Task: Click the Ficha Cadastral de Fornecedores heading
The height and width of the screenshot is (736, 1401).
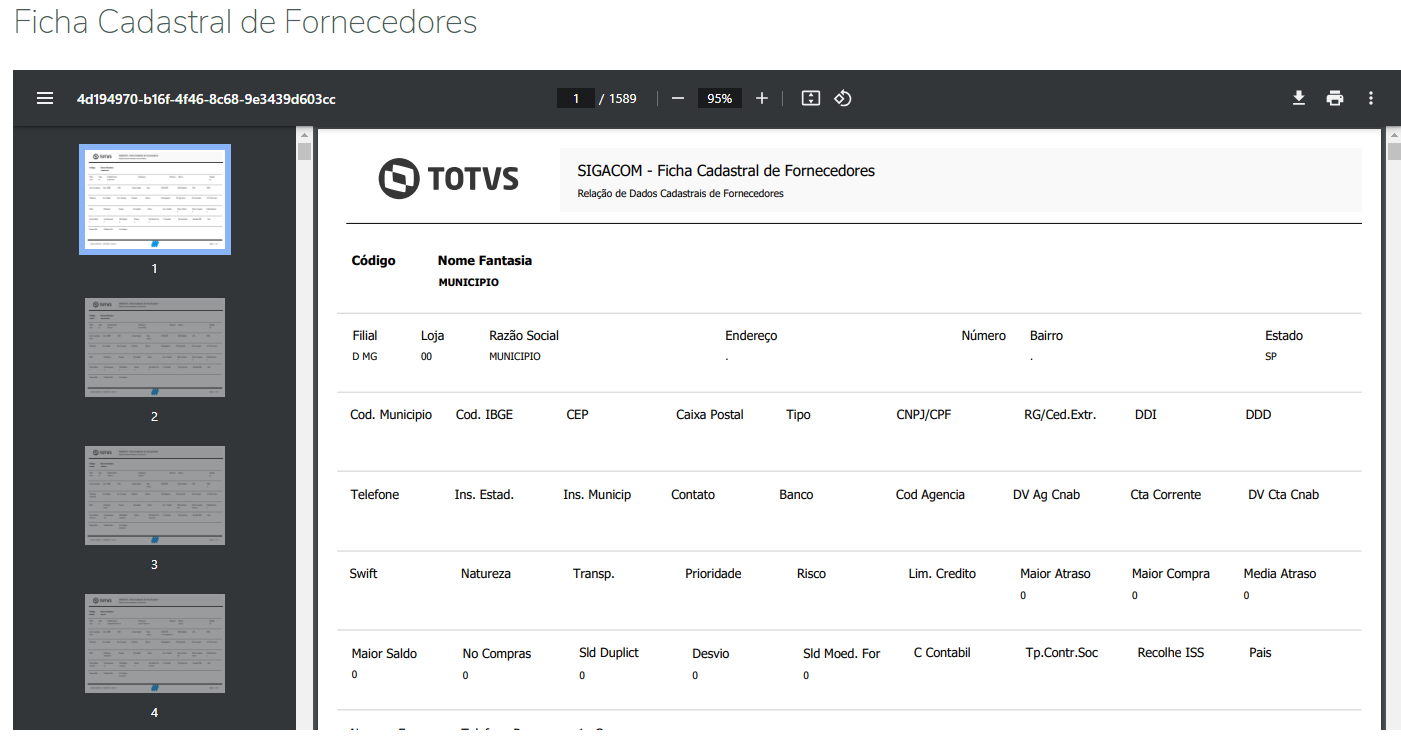Action: (245, 22)
